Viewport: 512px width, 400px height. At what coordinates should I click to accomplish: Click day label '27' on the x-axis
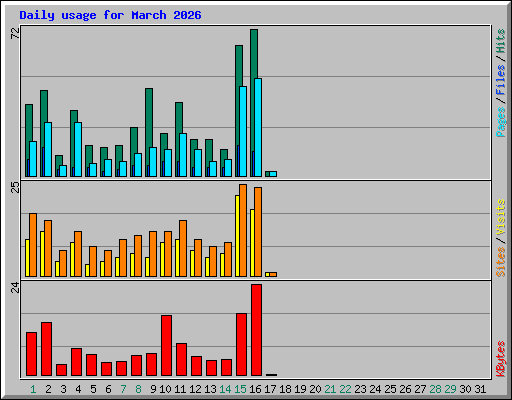420,389
